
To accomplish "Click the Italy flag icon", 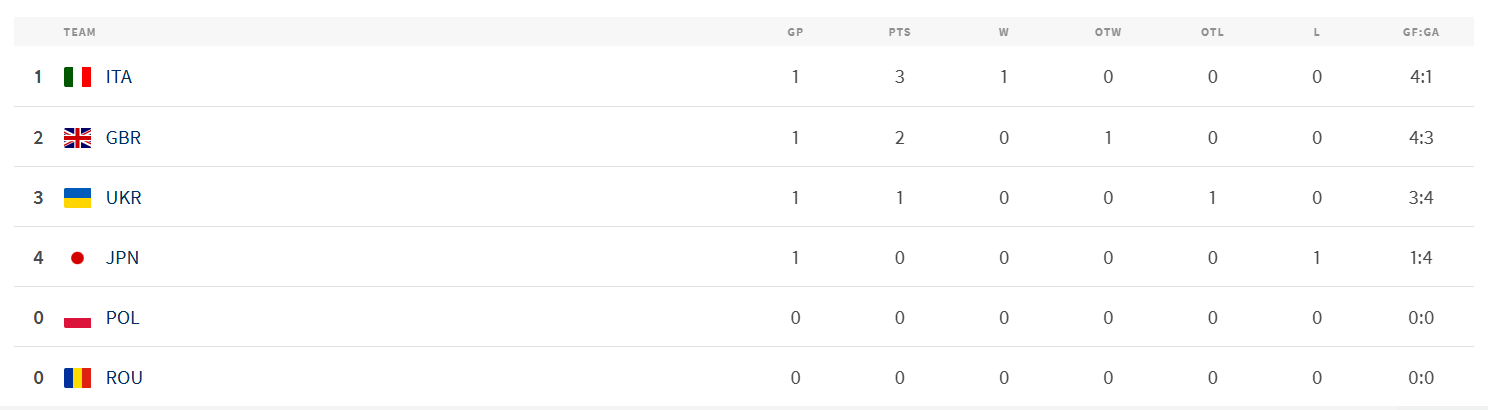I will 77,77.
